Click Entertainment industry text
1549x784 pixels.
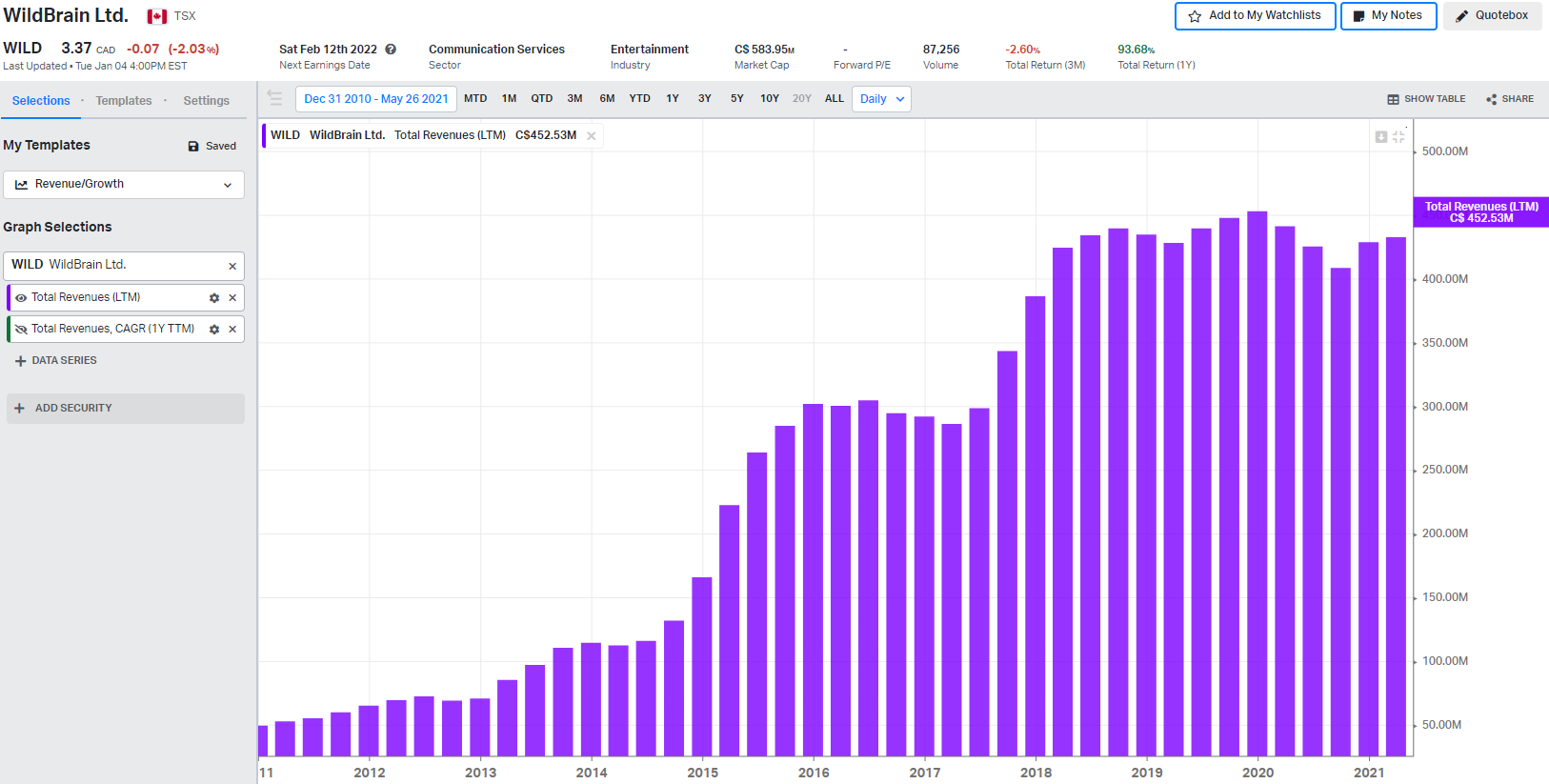tap(650, 50)
